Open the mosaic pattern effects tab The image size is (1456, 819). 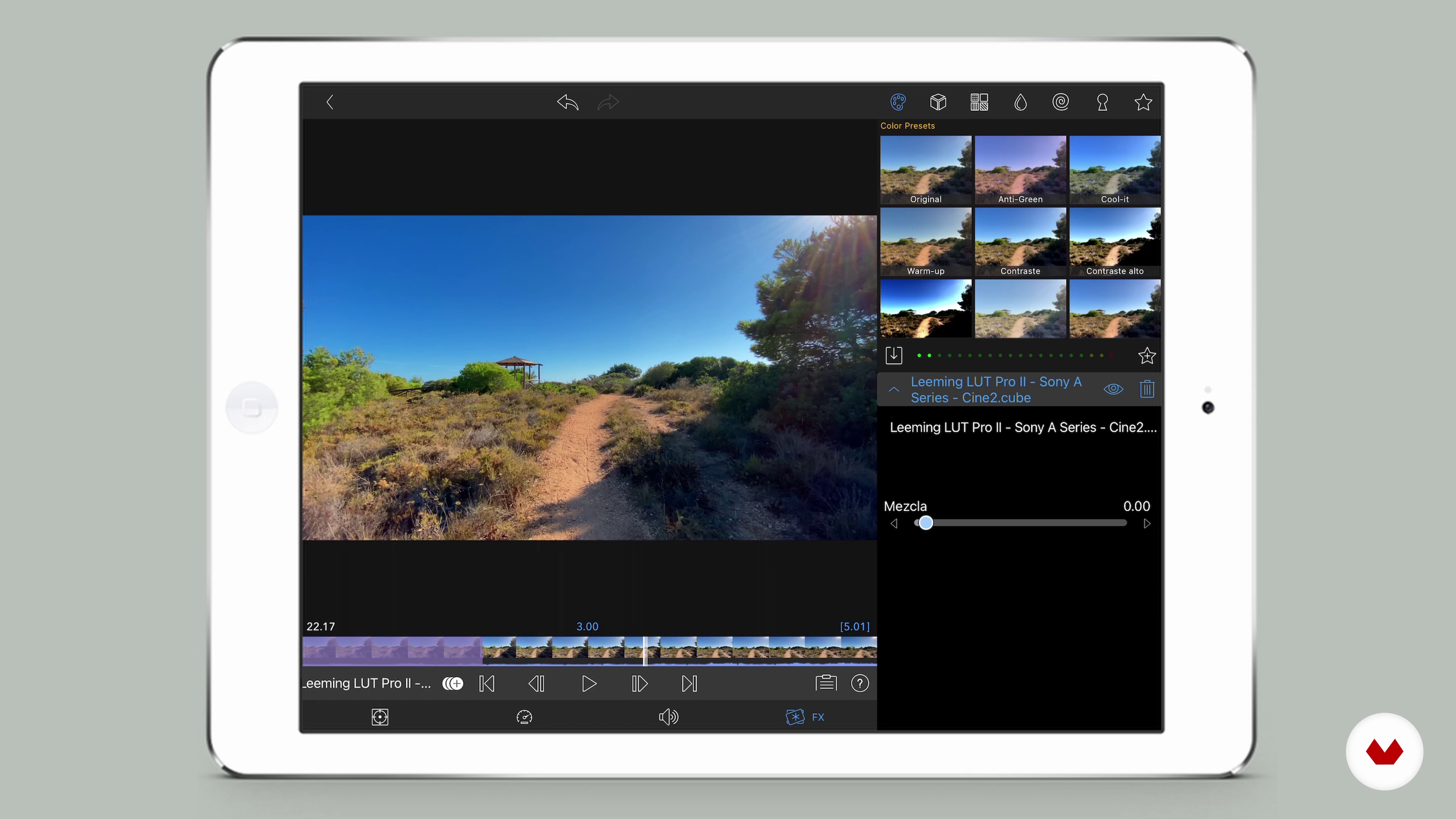979,102
